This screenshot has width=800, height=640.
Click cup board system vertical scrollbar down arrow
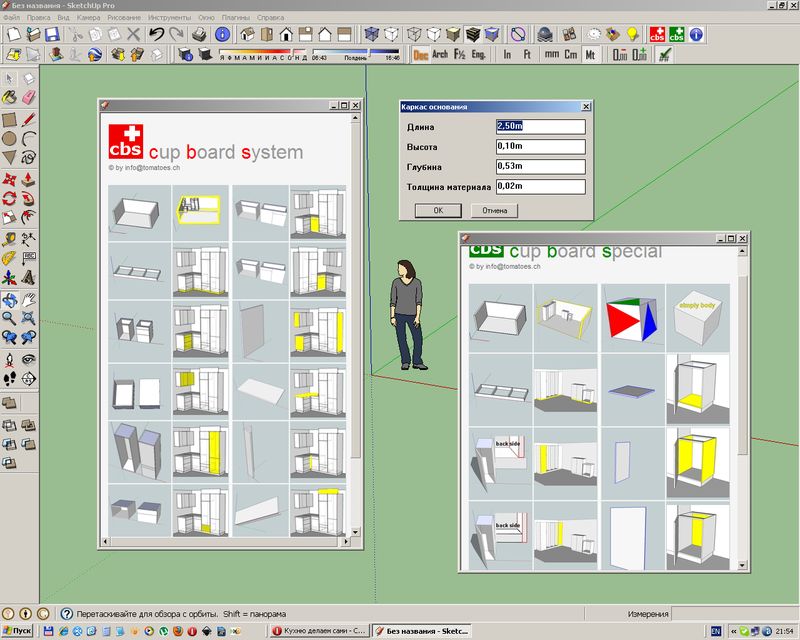(x=356, y=532)
